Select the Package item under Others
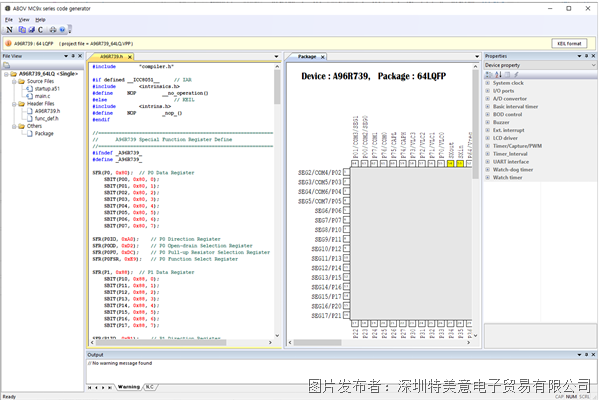Screen dimensions: 600x400 (x=44, y=134)
